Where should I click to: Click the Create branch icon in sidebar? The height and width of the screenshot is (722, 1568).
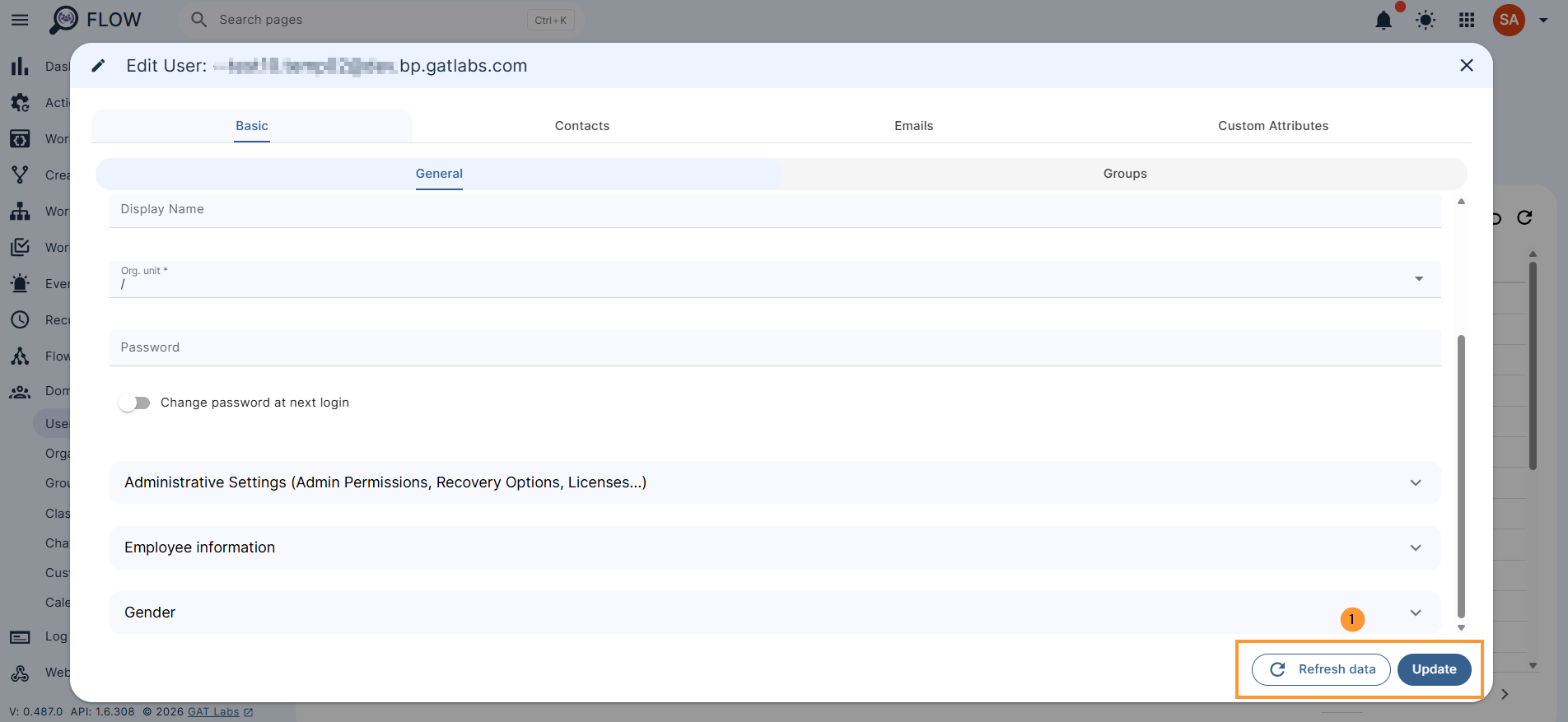pyautogui.click(x=20, y=175)
